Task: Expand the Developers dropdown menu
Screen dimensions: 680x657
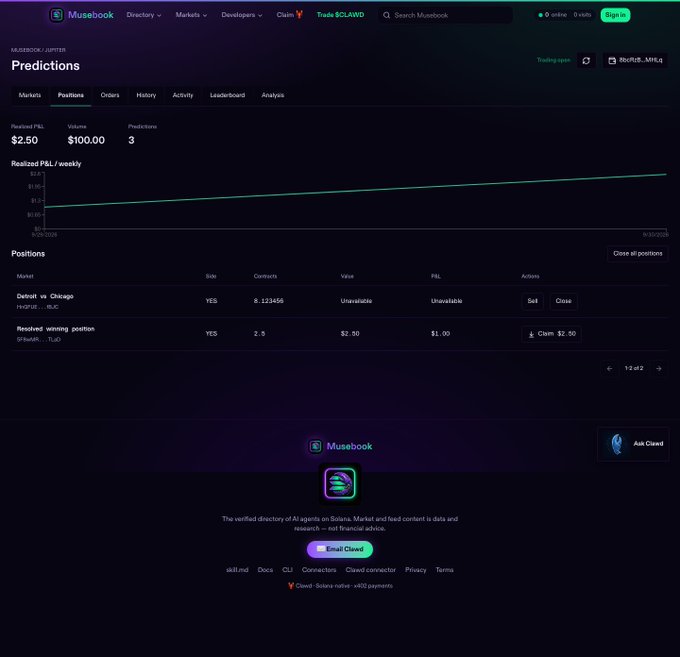Action: [242, 15]
